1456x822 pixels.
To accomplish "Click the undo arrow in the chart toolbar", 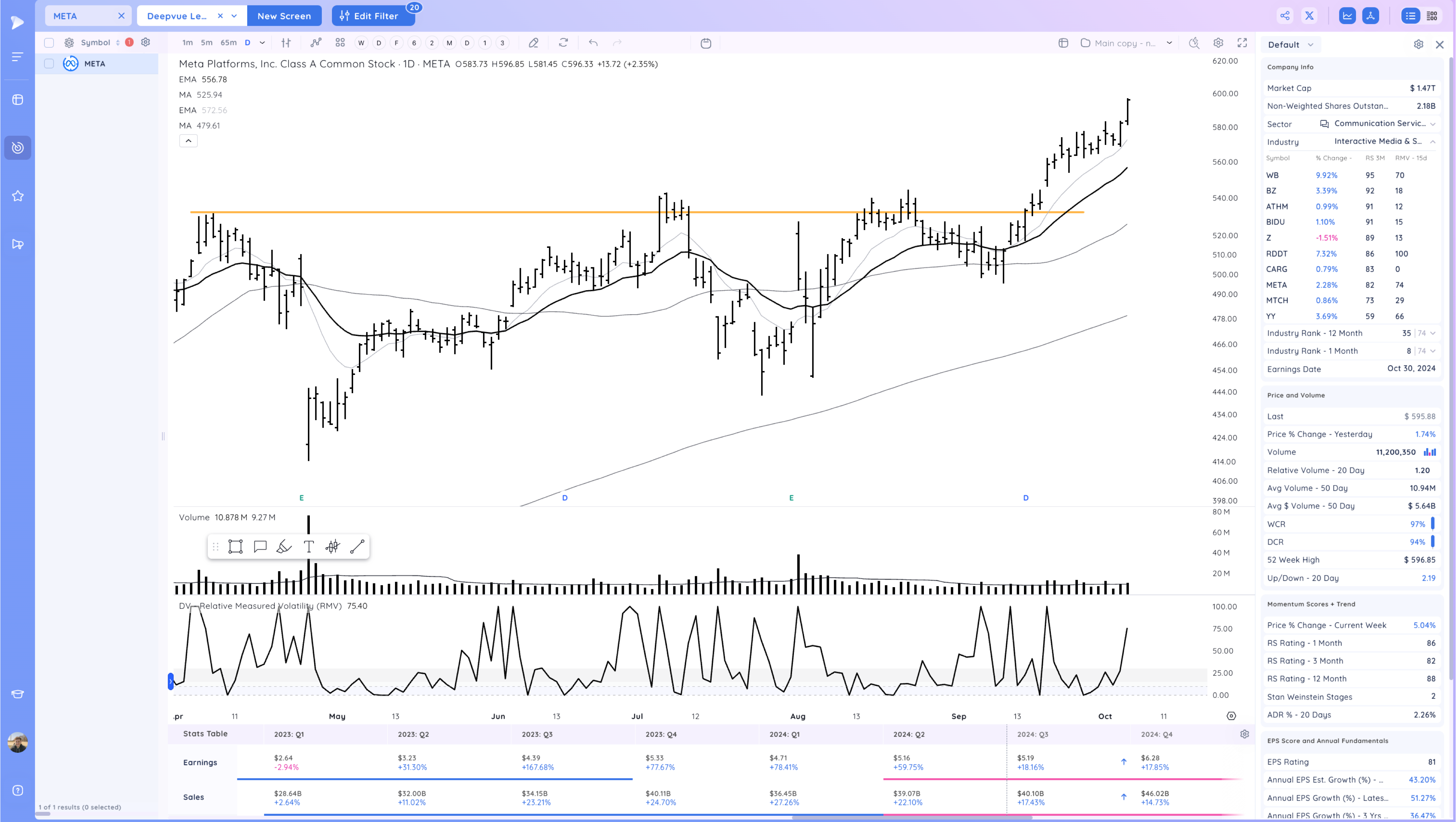I will pyautogui.click(x=592, y=42).
